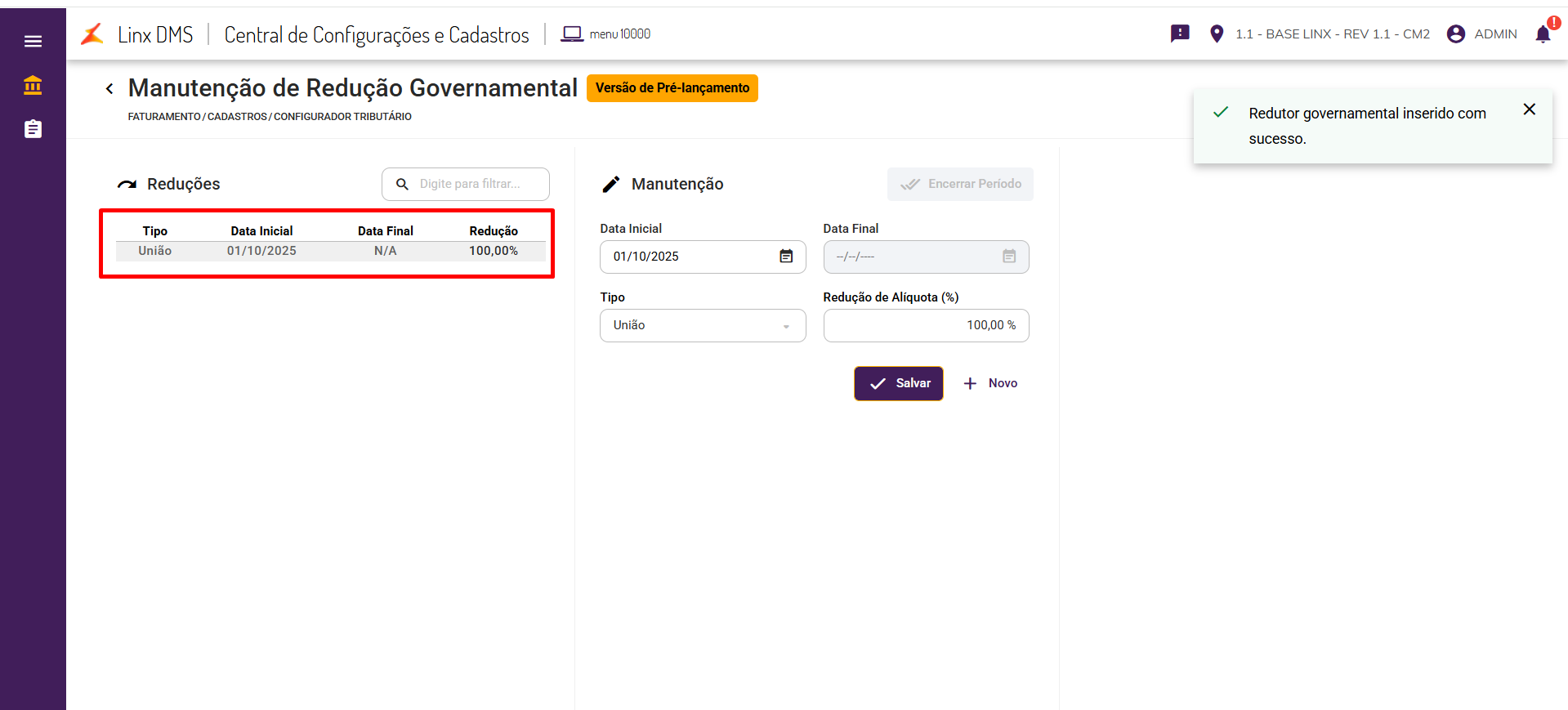1568x710 pixels.
Task: Select the União row in Reduções table
Action: [x=330, y=251]
